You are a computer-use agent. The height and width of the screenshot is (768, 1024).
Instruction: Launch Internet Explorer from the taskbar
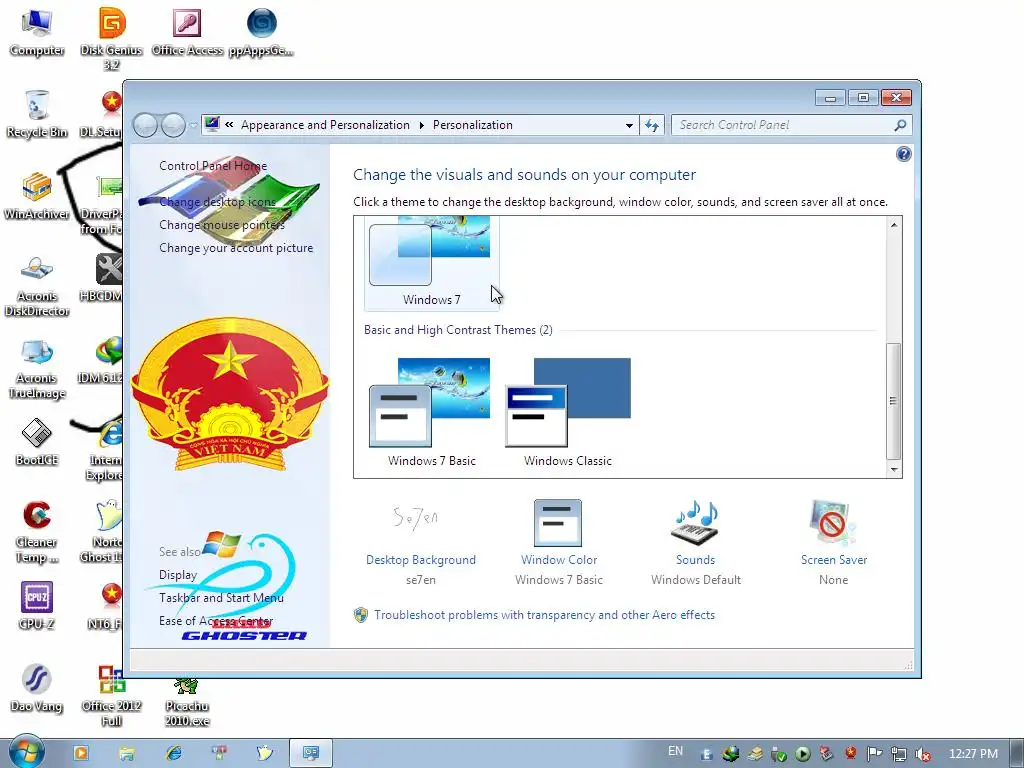pyautogui.click(x=173, y=753)
